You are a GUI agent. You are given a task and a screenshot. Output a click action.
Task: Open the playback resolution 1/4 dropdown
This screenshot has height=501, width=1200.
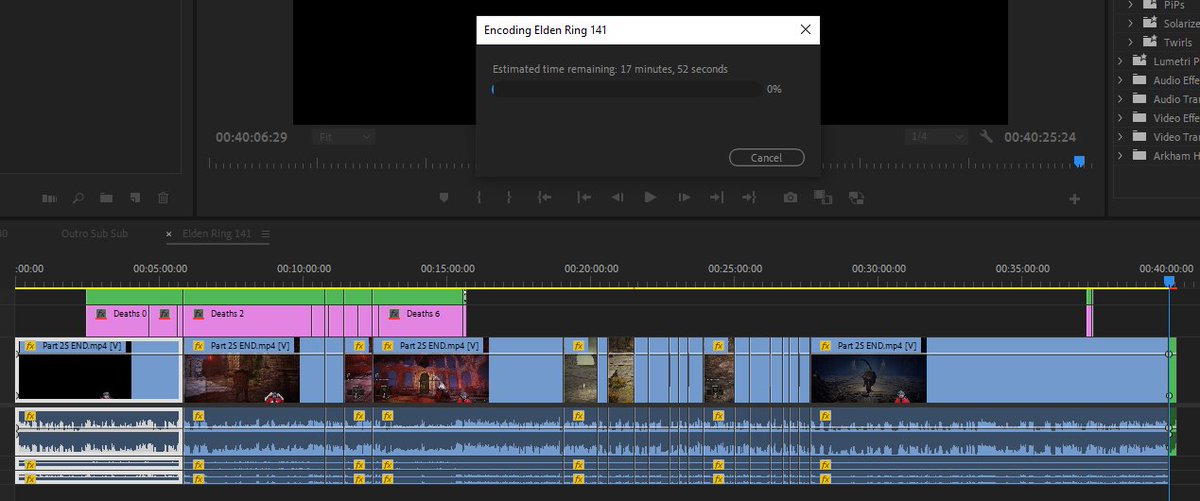pyautogui.click(x=936, y=137)
